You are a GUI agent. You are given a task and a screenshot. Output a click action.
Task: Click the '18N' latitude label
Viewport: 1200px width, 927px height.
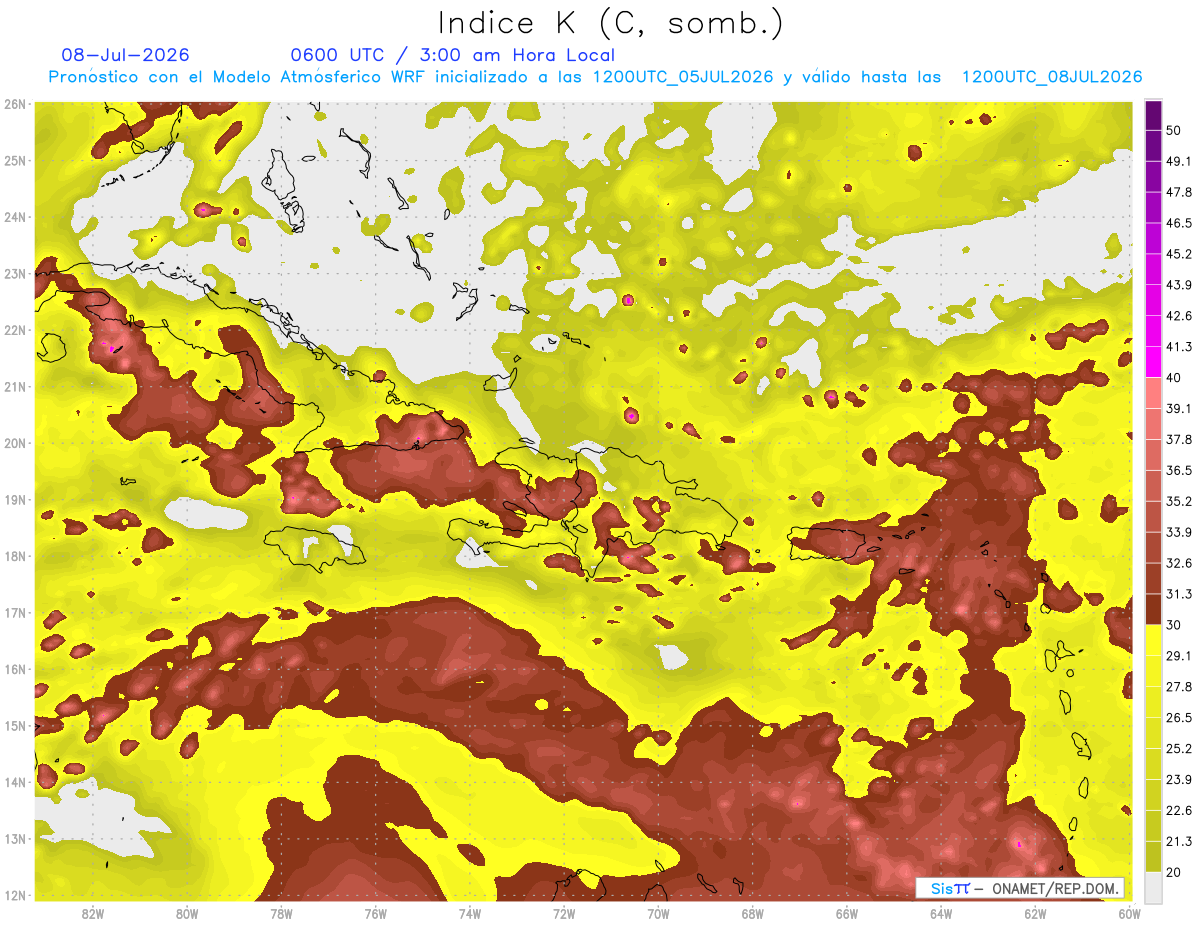(x=14, y=556)
